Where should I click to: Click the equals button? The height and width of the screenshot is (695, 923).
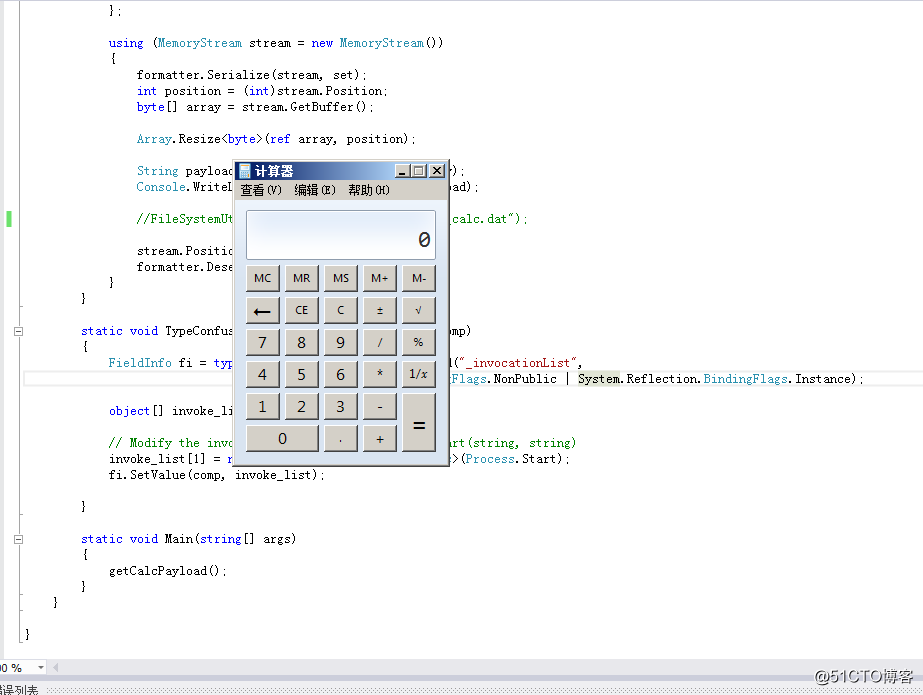point(419,423)
